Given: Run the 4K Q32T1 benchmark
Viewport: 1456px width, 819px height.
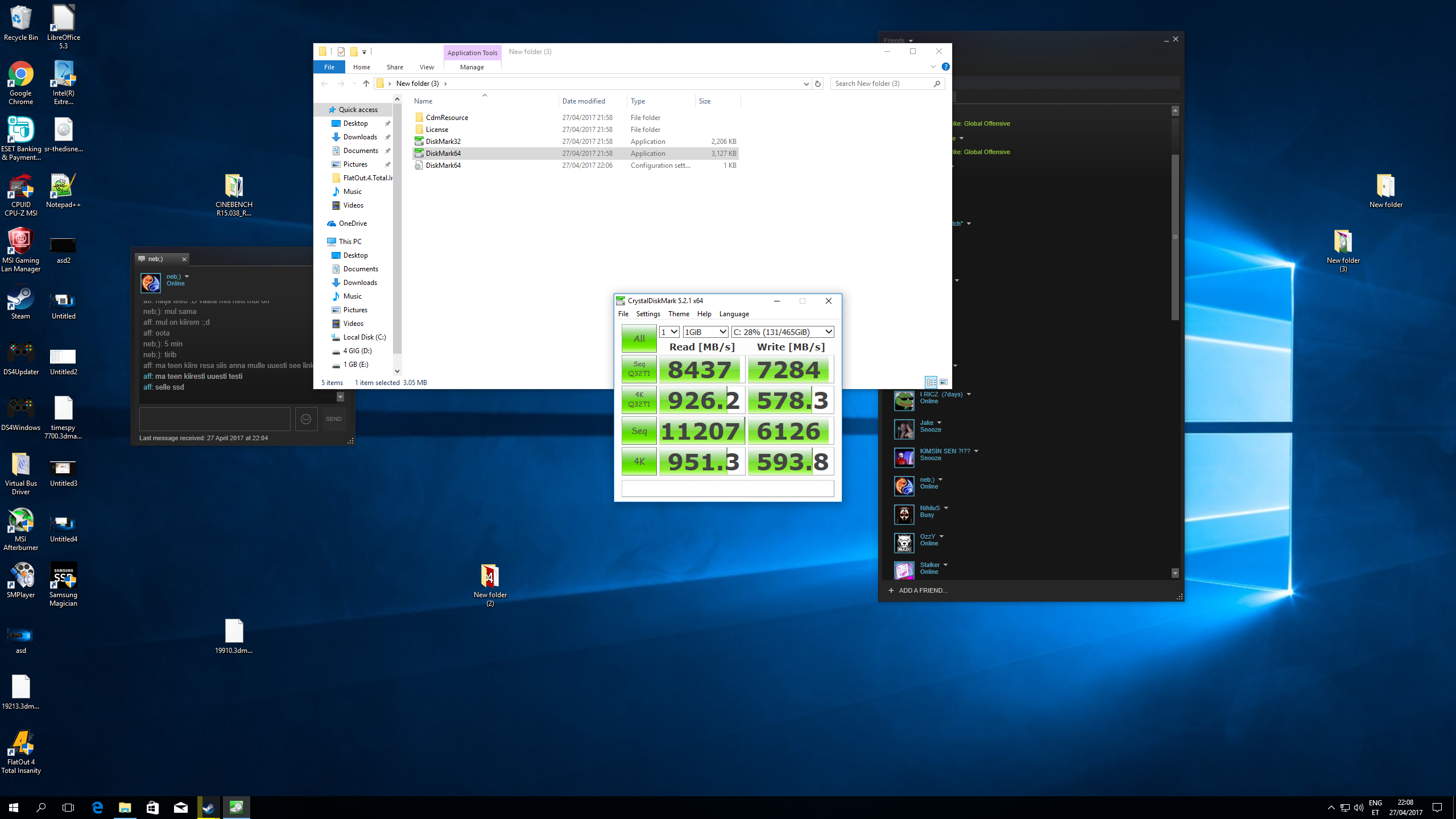Looking at the screenshot, I should pos(639,400).
